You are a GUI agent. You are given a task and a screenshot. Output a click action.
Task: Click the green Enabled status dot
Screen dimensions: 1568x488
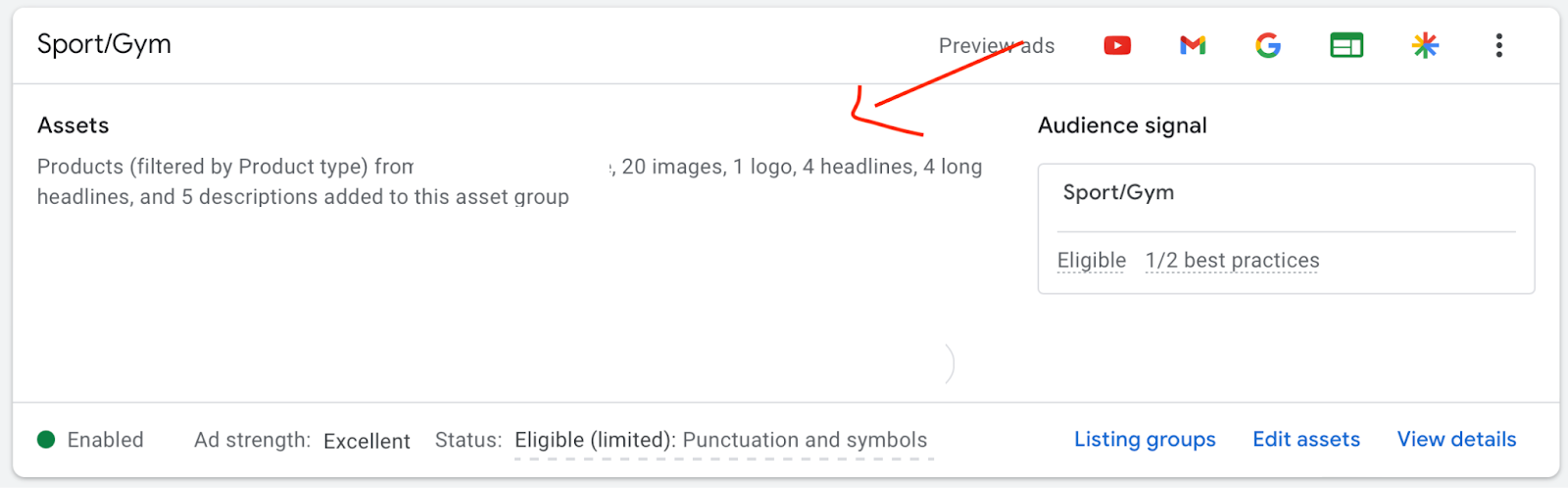click(x=46, y=439)
